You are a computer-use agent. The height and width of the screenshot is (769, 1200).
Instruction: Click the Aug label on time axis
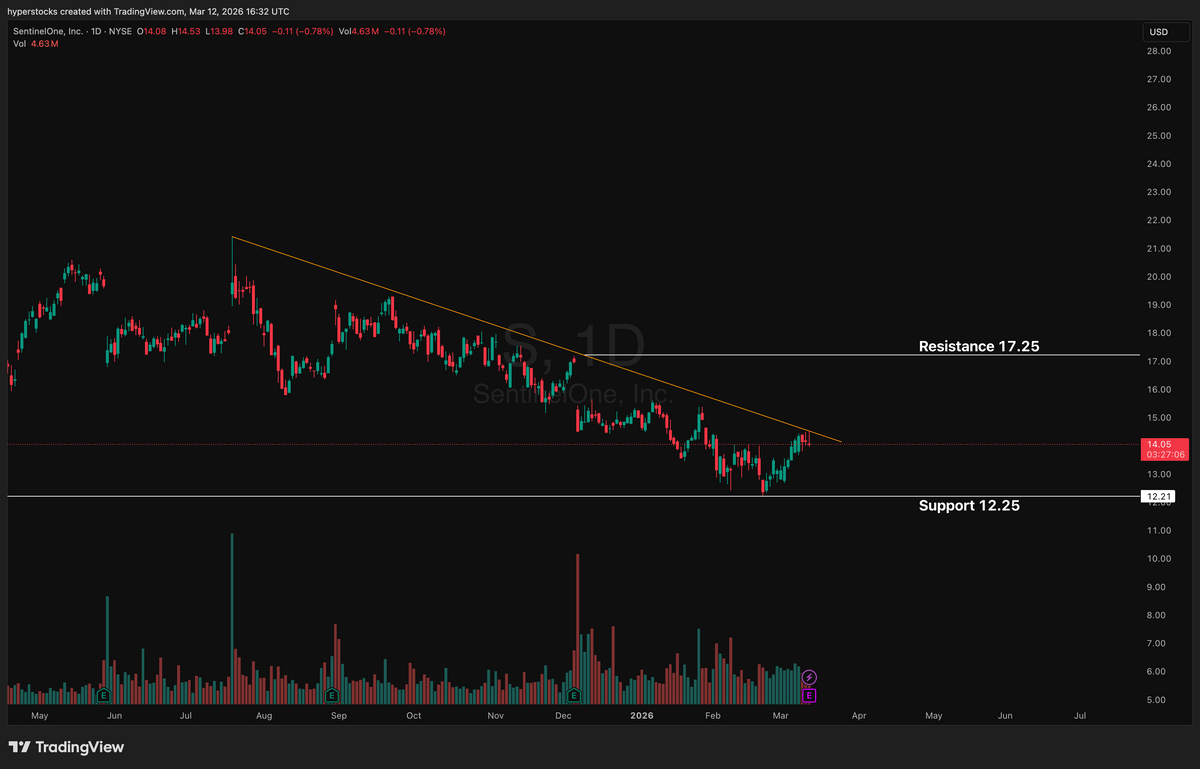264,716
